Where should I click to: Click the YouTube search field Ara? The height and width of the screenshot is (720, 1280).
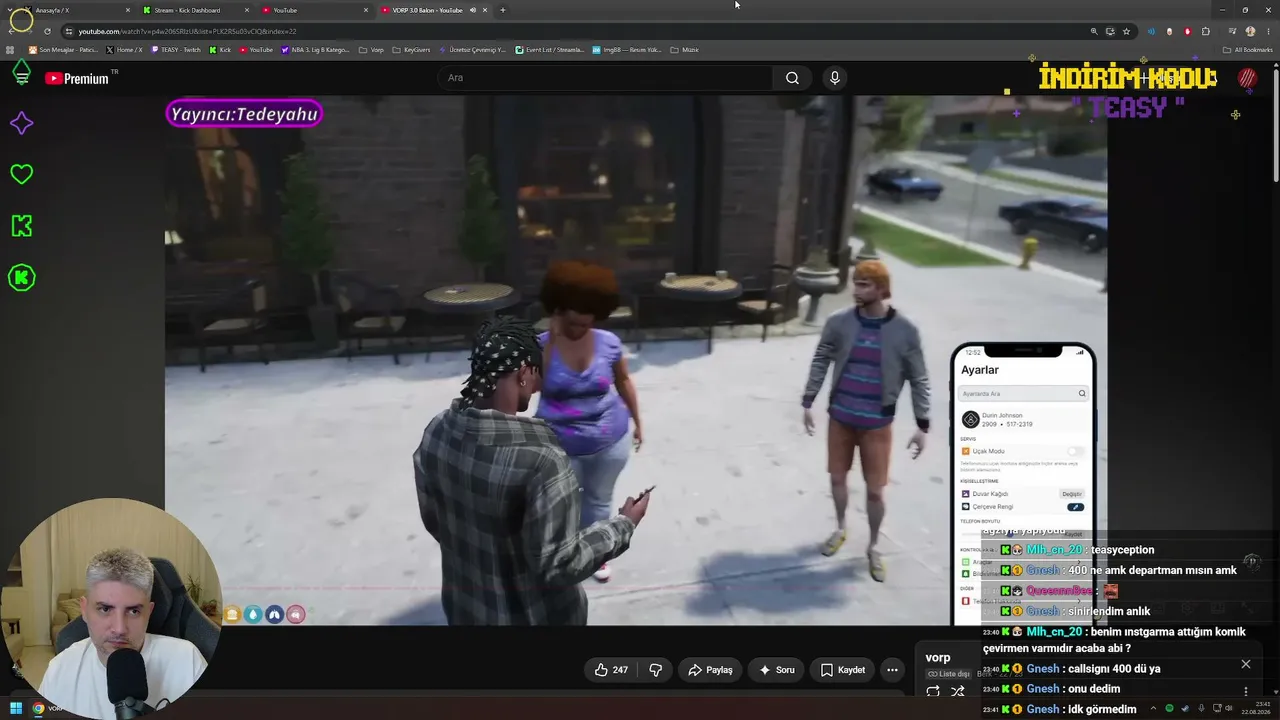(x=605, y=78)
